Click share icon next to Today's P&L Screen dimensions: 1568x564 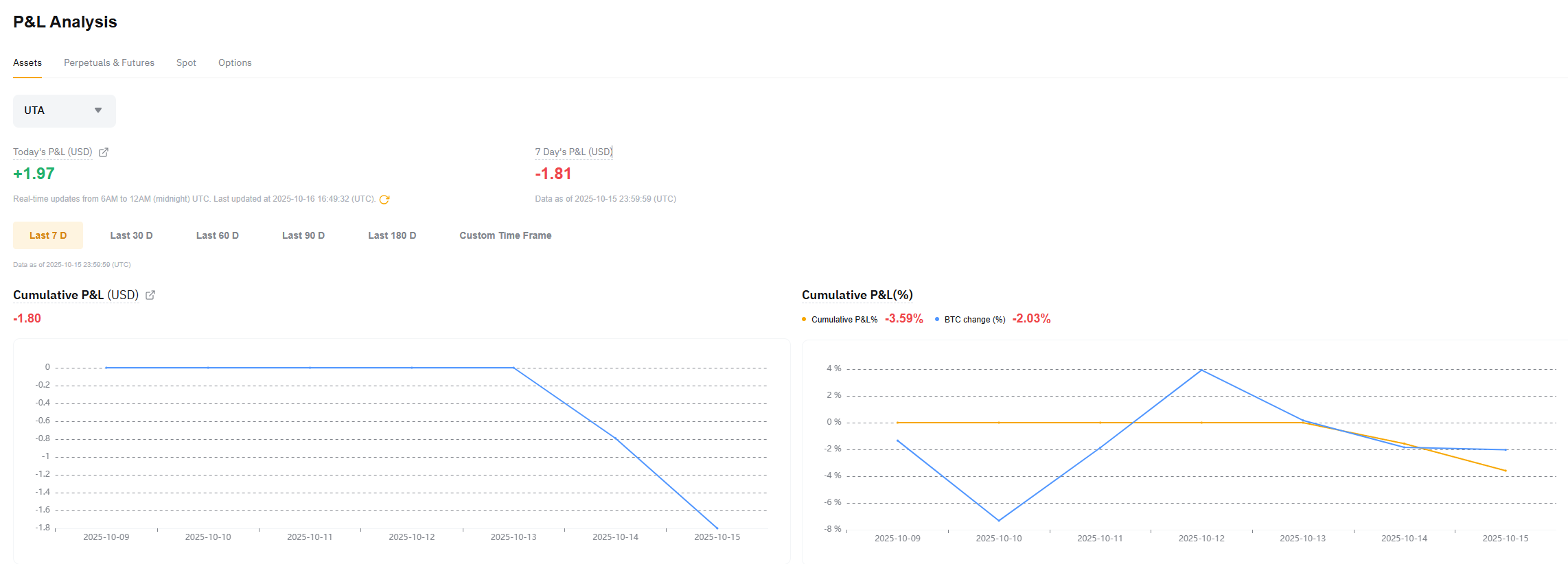tap(104, 152)
